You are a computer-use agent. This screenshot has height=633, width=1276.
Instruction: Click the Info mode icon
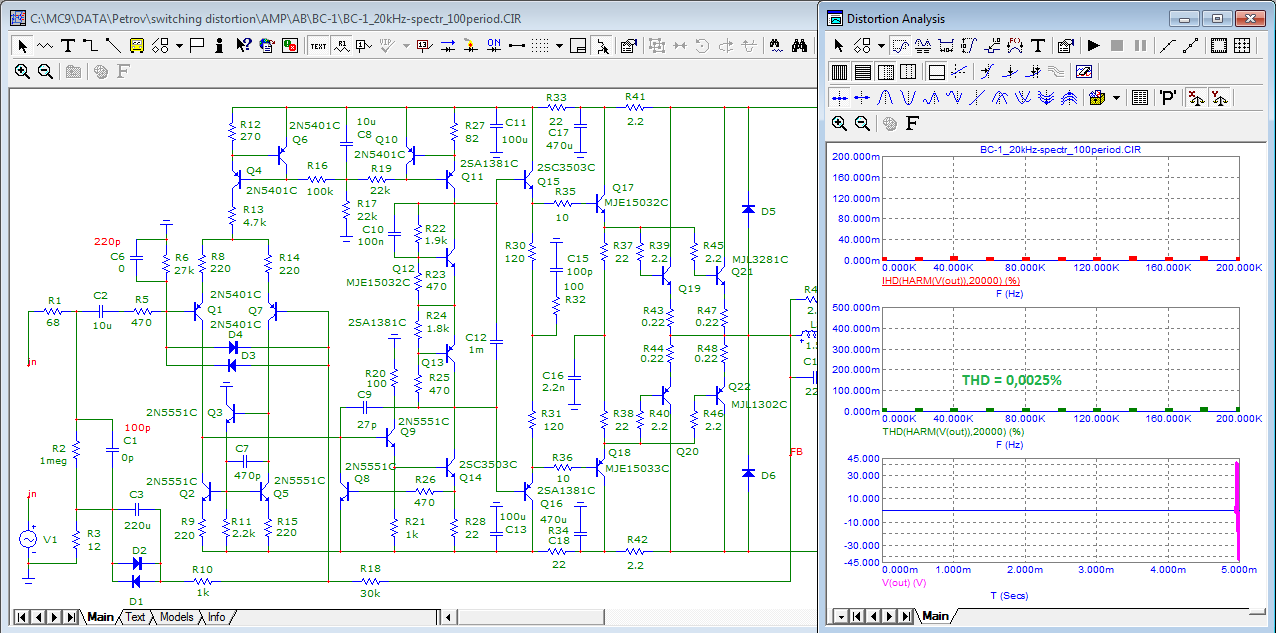[x=219, y=45]
